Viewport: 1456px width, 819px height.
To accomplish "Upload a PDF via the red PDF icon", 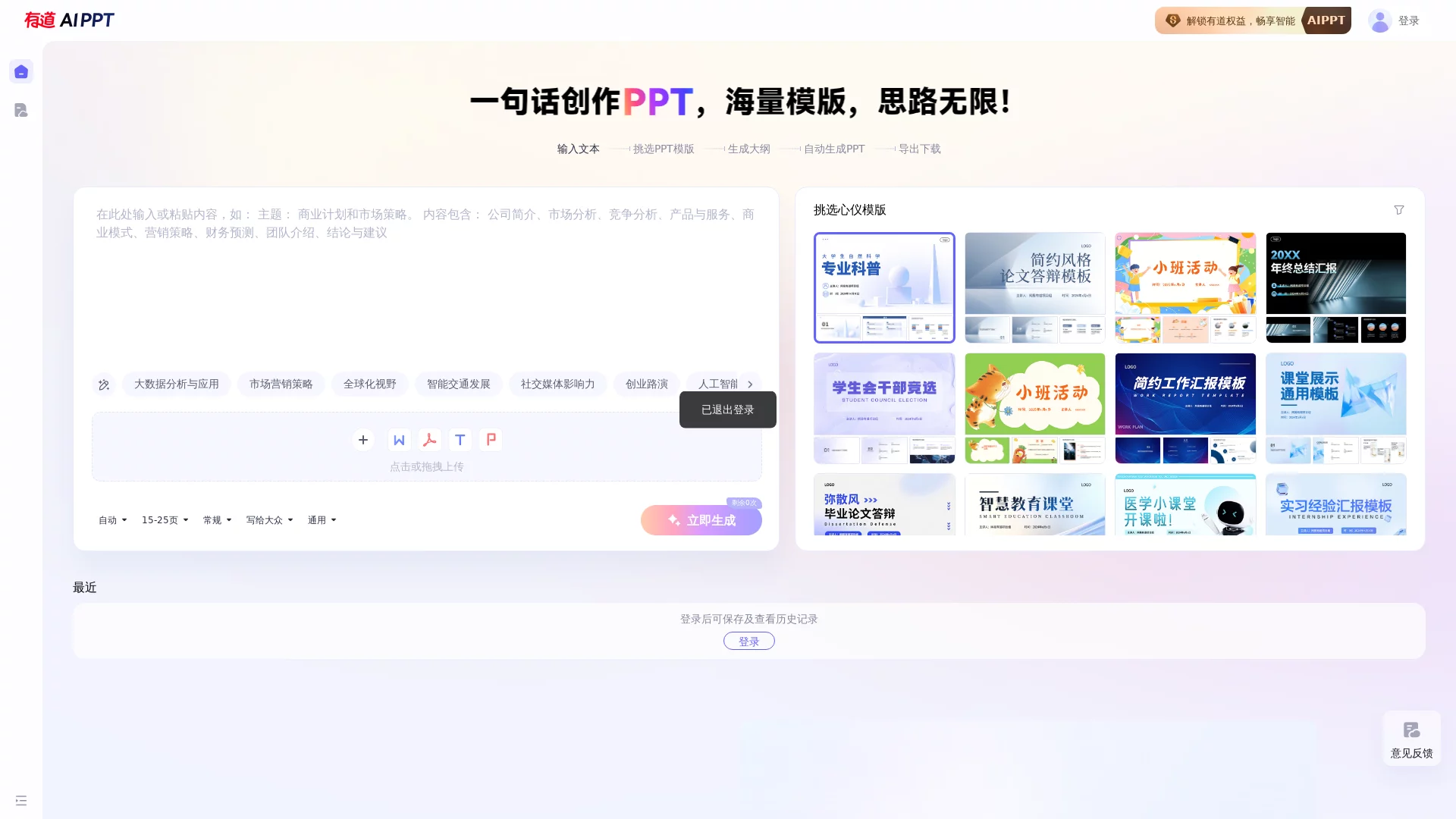I will point(430,440).
